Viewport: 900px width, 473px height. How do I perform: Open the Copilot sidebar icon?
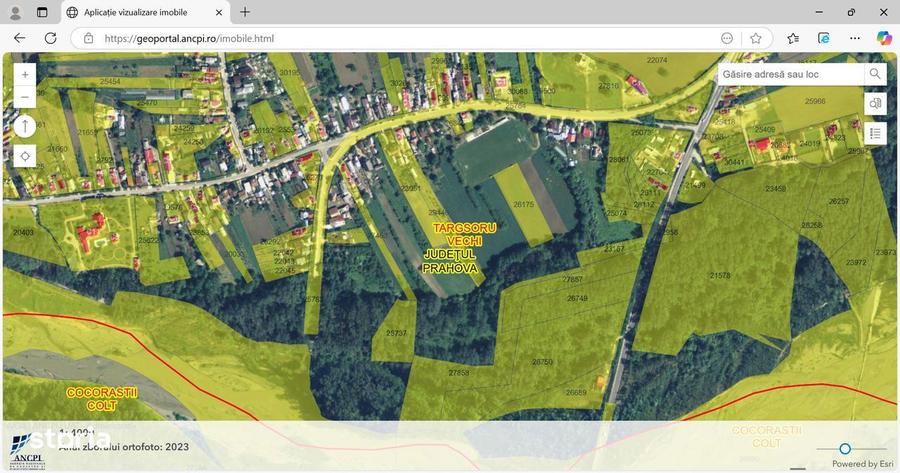pyautogui.click(x=884, y=38)
